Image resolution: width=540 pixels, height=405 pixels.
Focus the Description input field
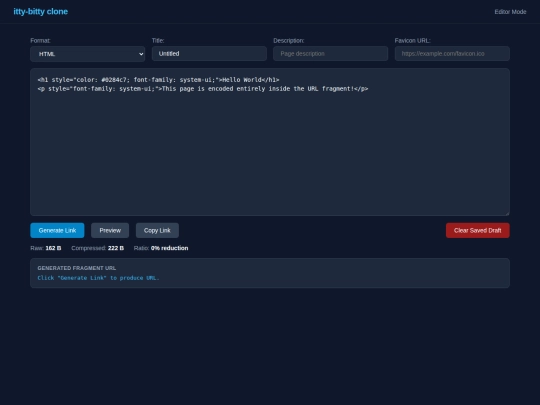[331, 54]
